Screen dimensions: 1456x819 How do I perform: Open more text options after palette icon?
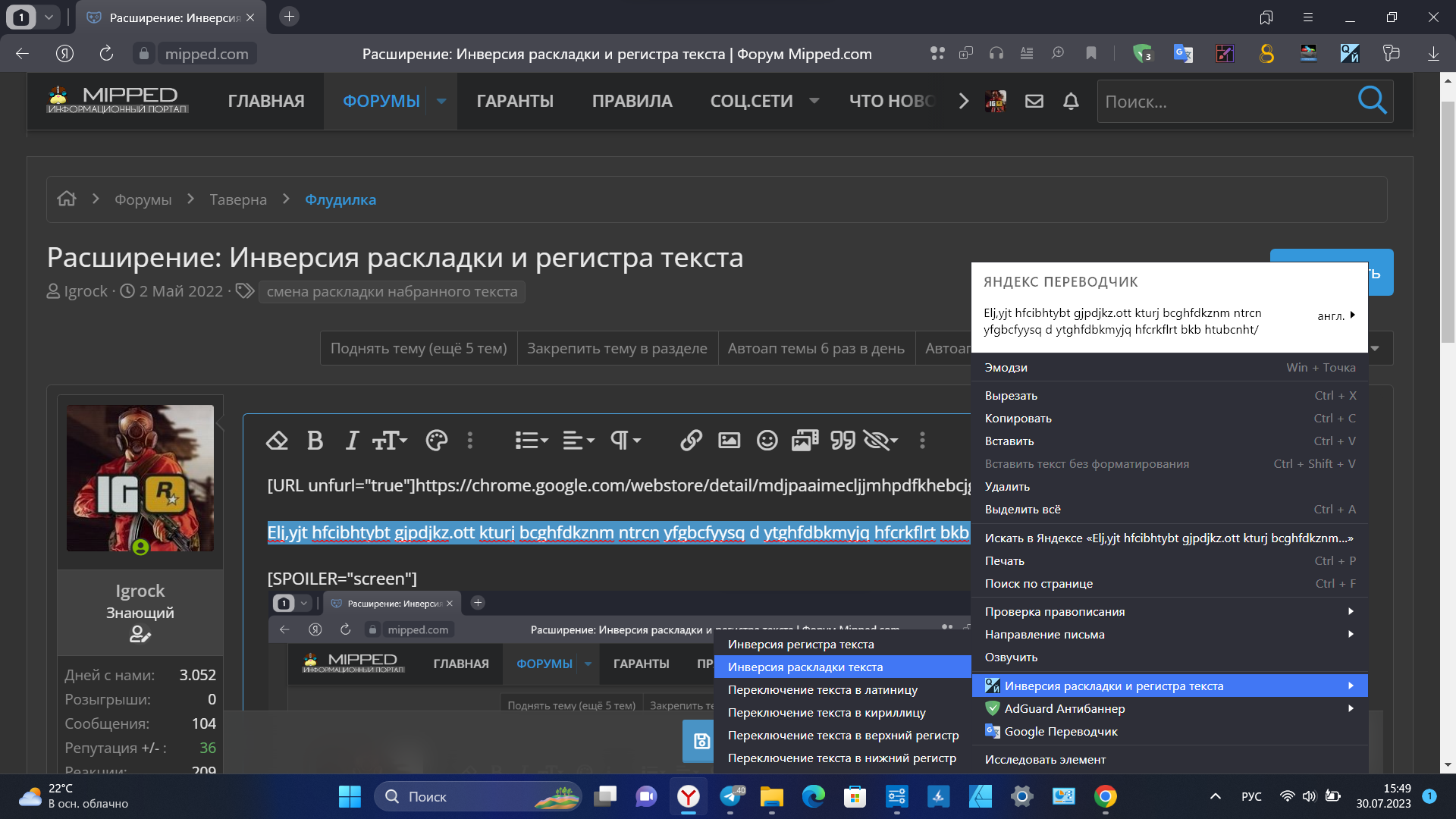point(470,441)
